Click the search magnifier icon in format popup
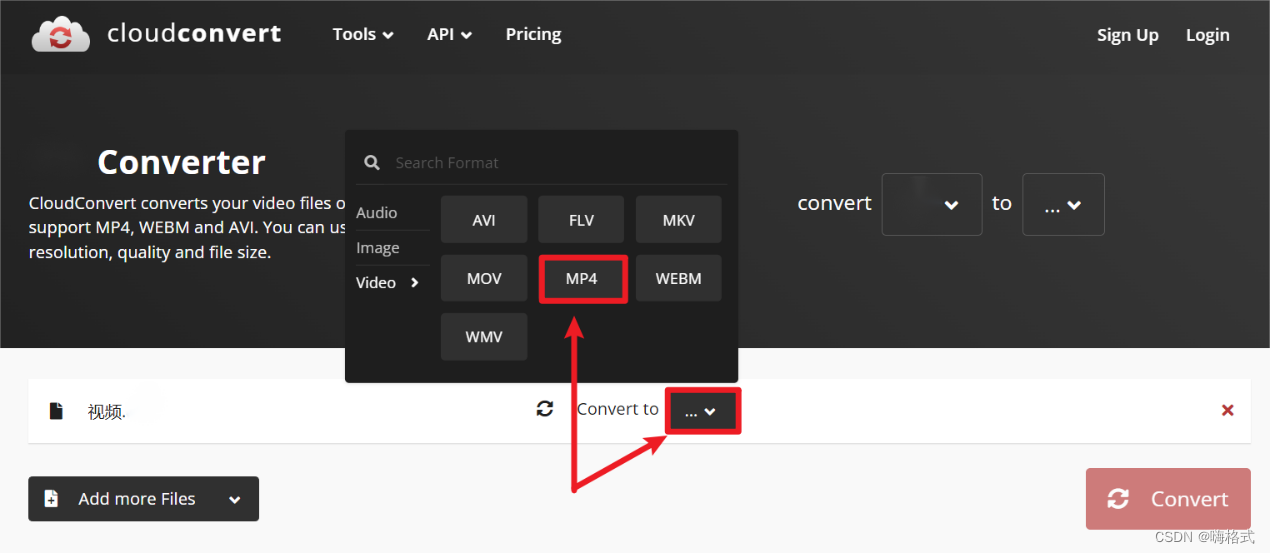The height and width of the screenshot is (553, 1270). 372,162
